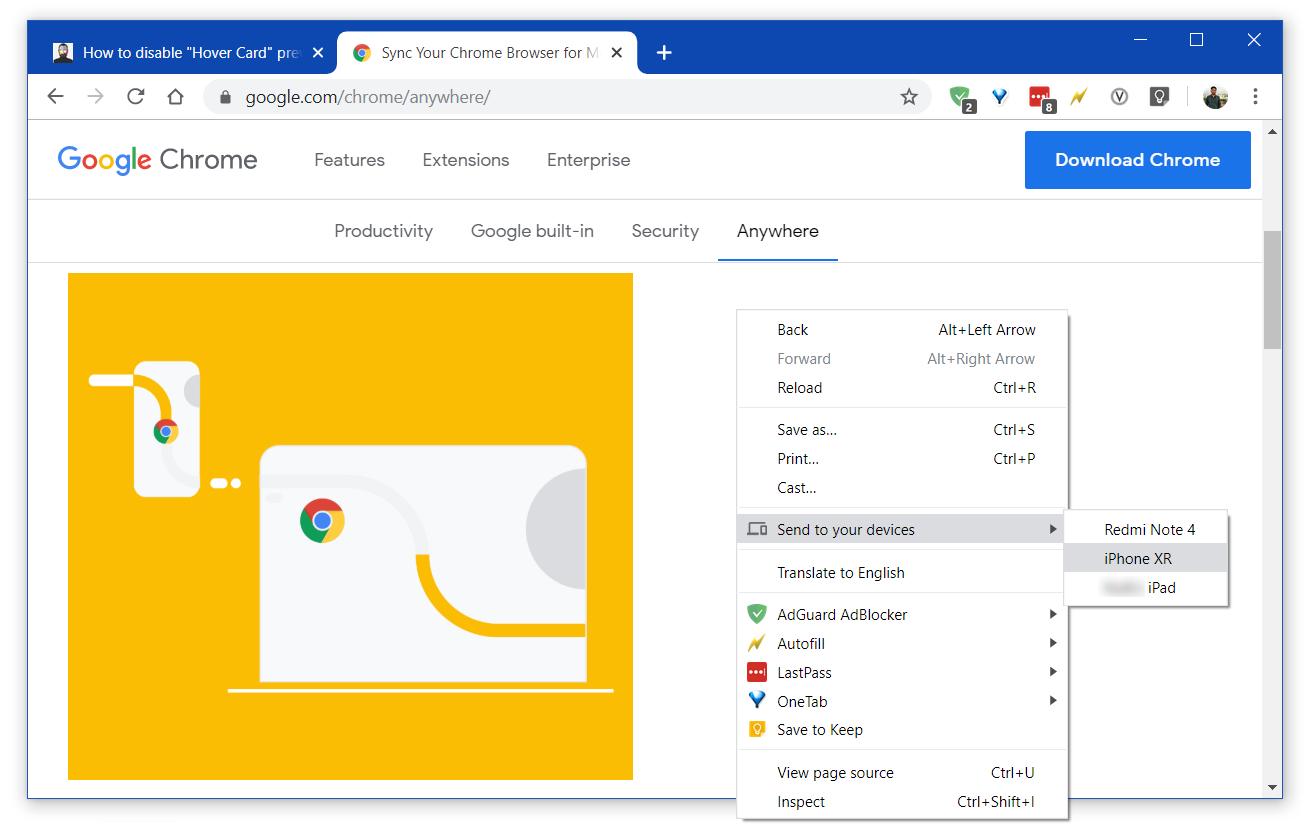Click the circled V extension icon in toolbar
1309x839 pixels.
point(1120,97)
